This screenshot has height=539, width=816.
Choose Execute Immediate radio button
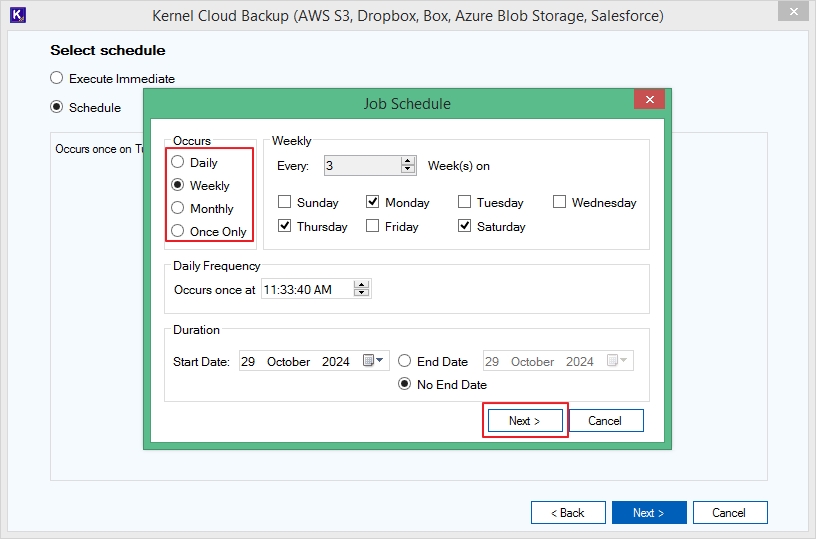point(56,78)
